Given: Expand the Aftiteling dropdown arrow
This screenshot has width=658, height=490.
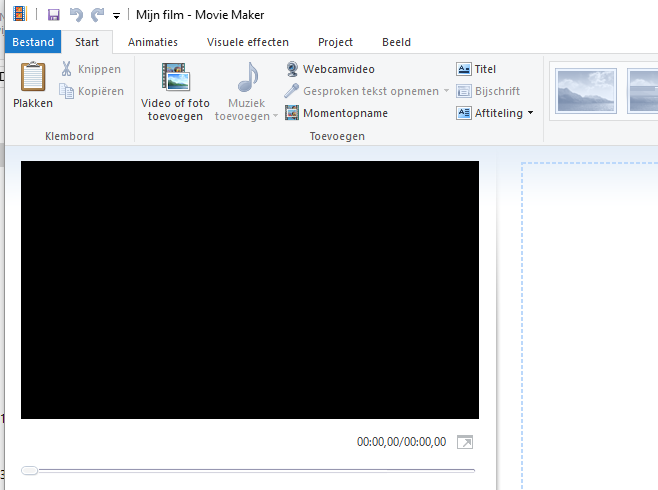Looking at the screenshot, I should click(530, 113).
